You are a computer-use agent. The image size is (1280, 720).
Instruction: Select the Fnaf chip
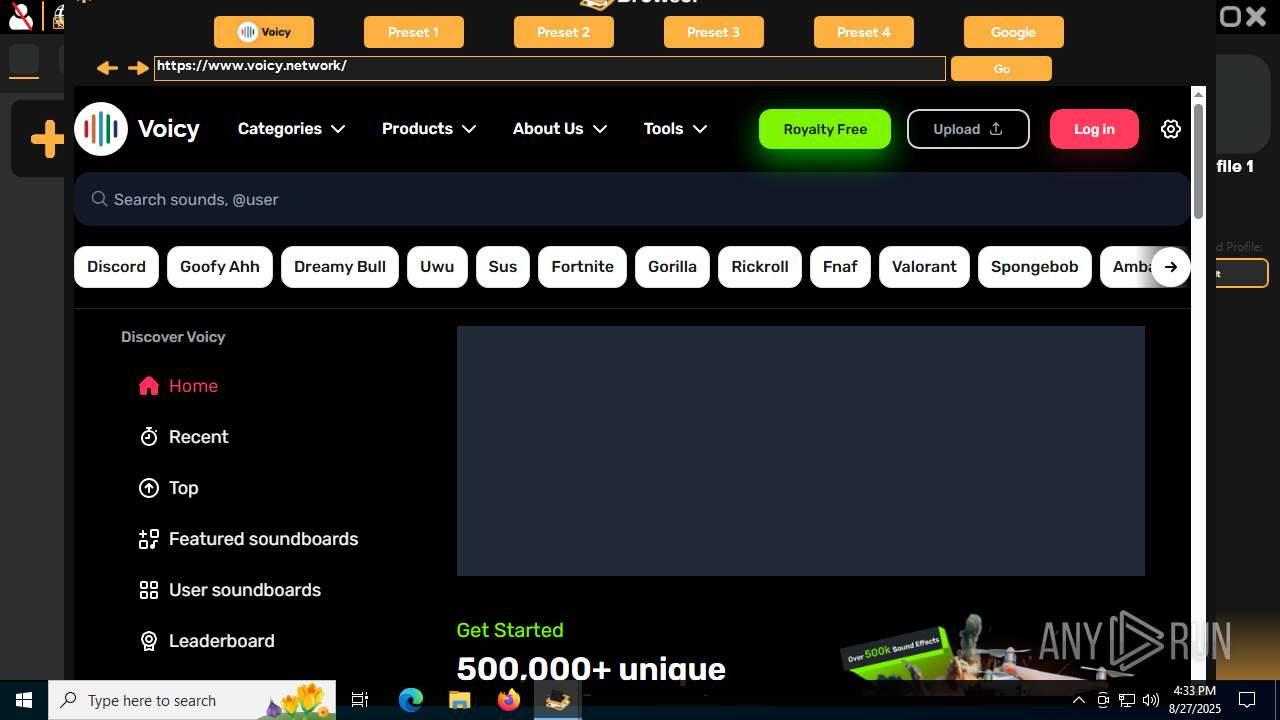pos(840,267)
